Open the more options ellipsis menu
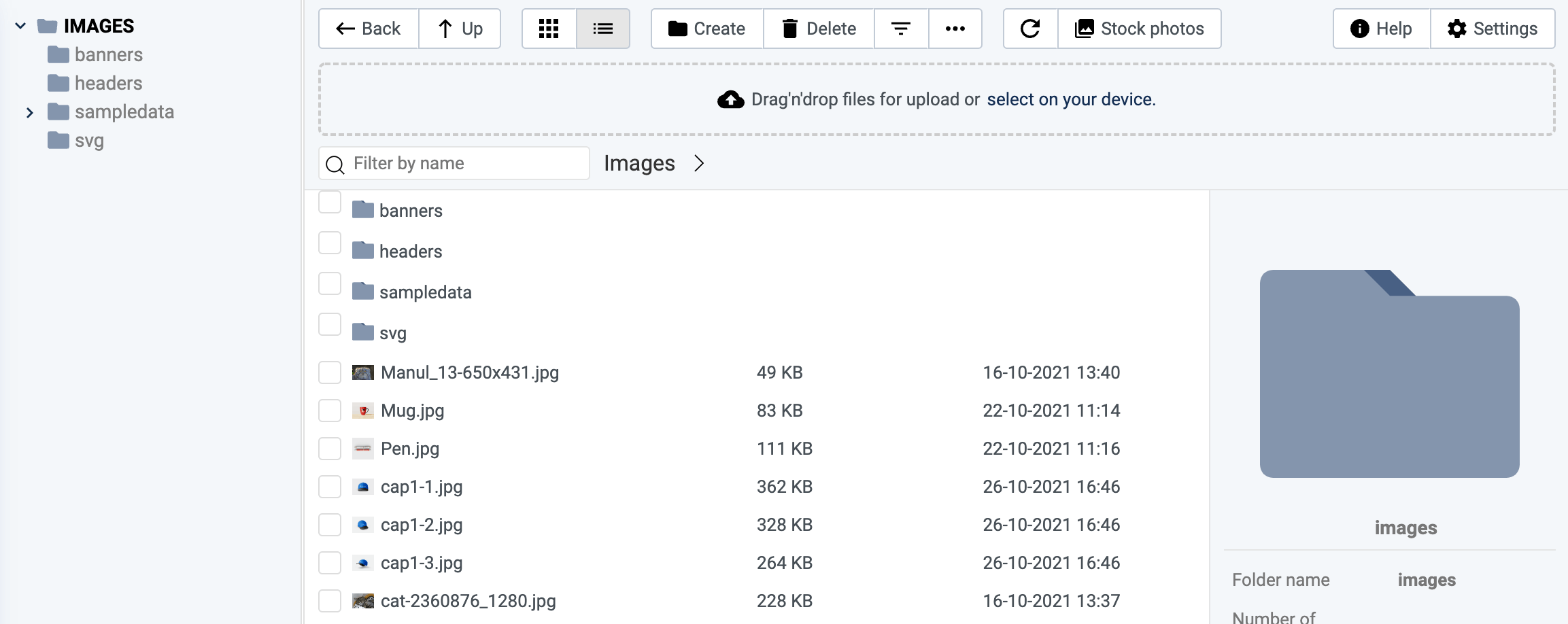The image size is (1568, 624). [x=956, y=29]
